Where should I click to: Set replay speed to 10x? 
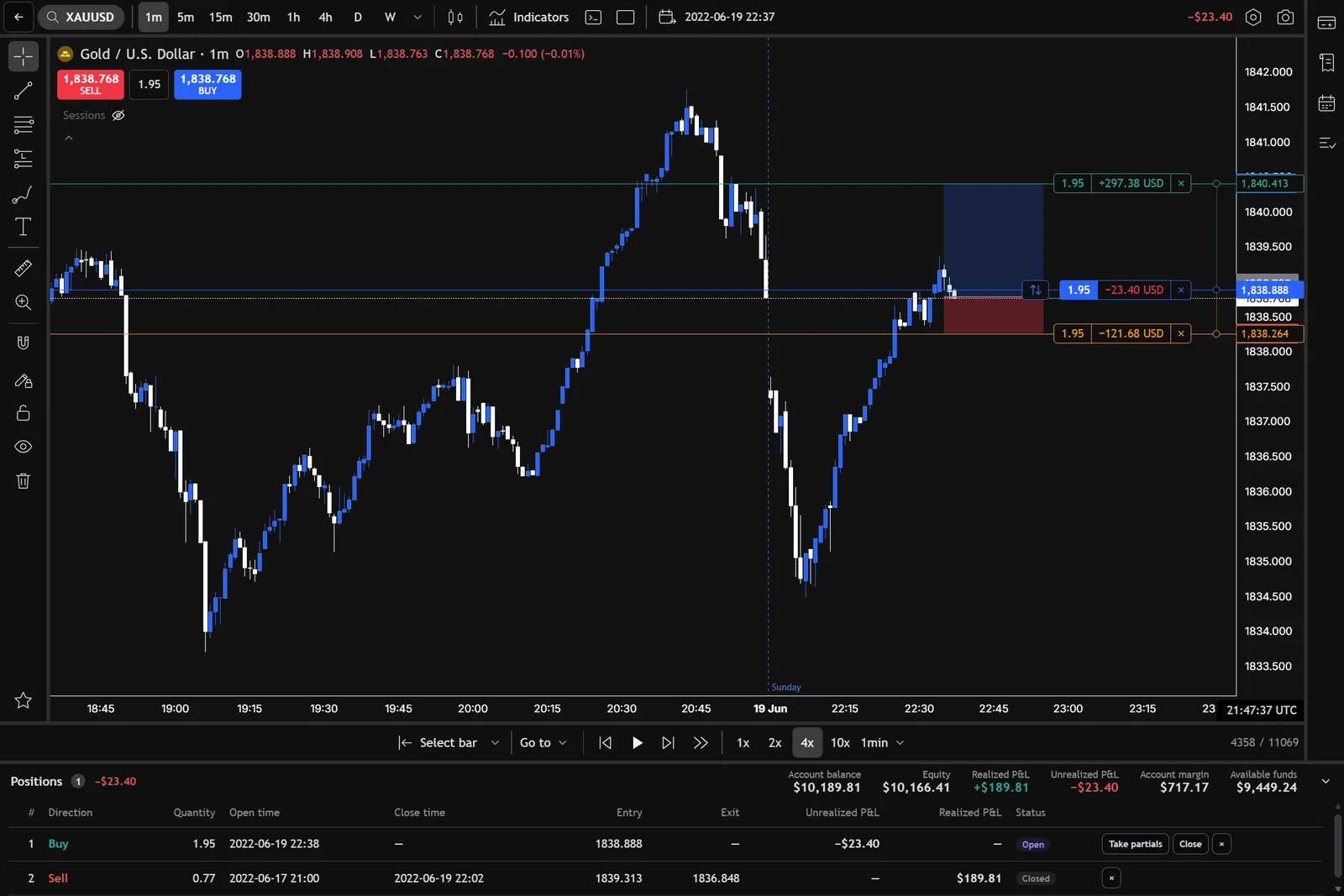[x=840, y=743]
